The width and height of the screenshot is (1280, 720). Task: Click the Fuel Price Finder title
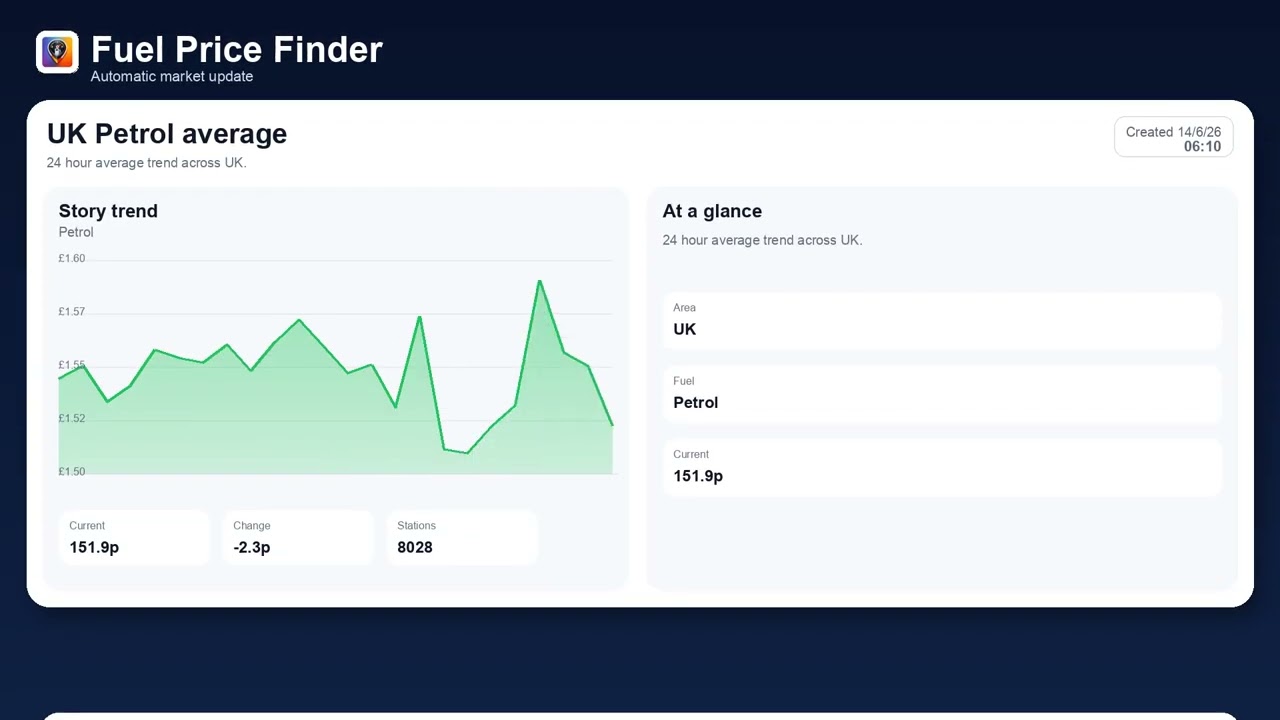pos(237,49)
